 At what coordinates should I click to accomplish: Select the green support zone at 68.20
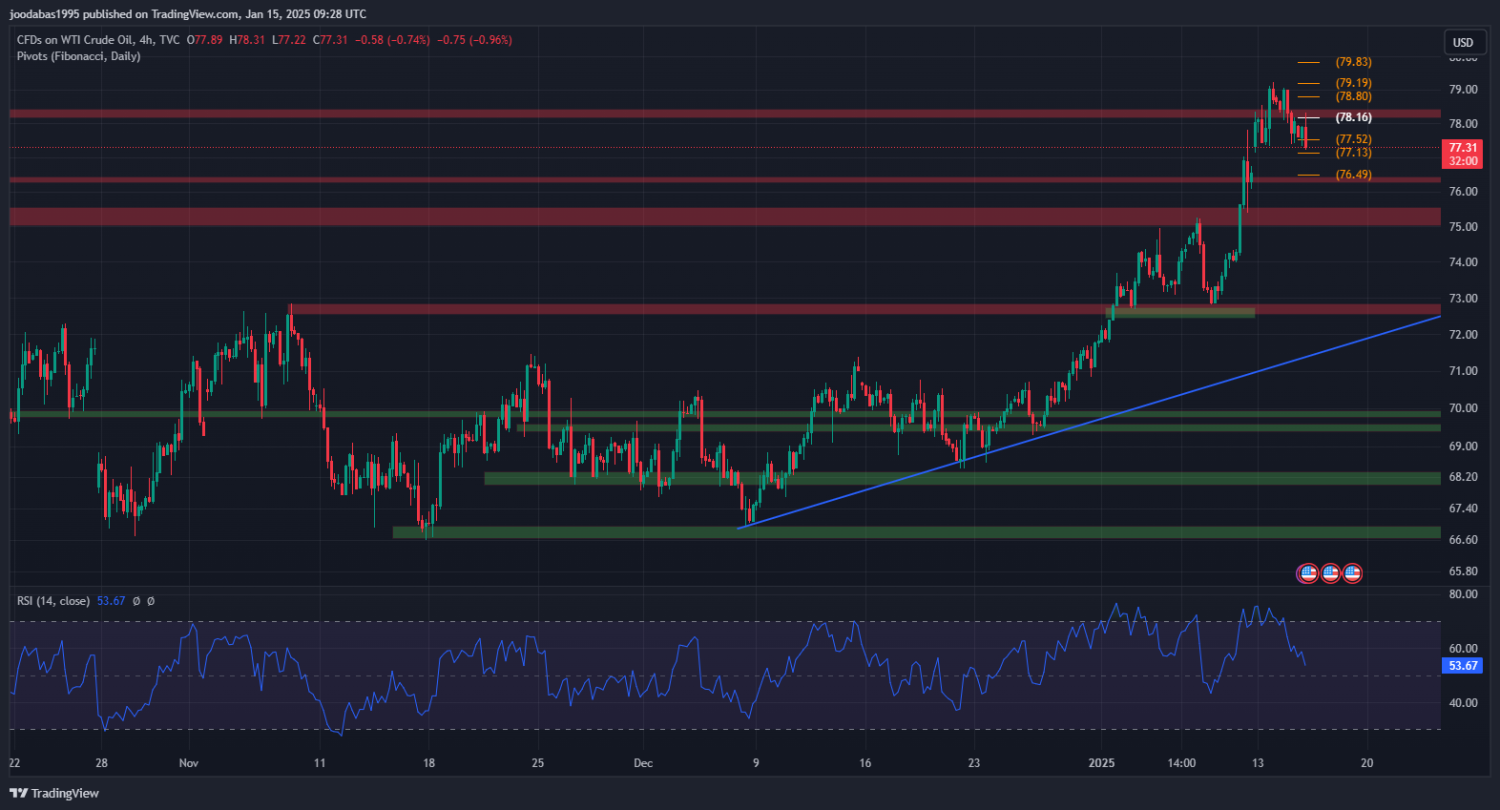coord(962,478)
